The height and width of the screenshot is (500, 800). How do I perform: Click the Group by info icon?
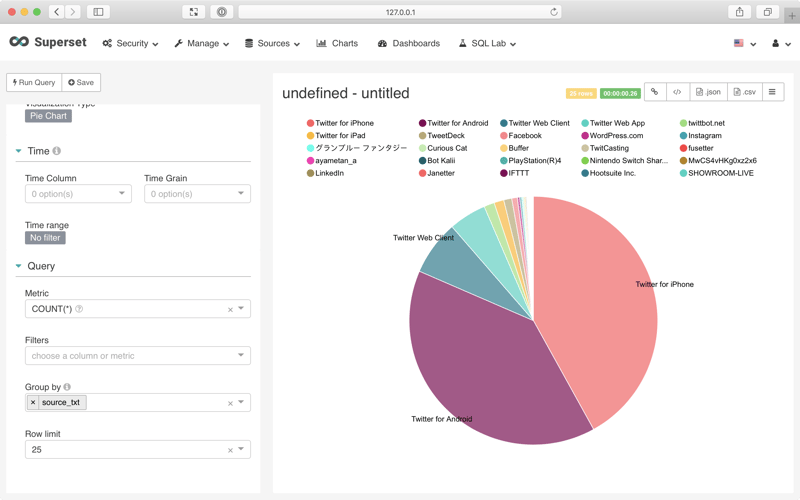pos(67,387)
